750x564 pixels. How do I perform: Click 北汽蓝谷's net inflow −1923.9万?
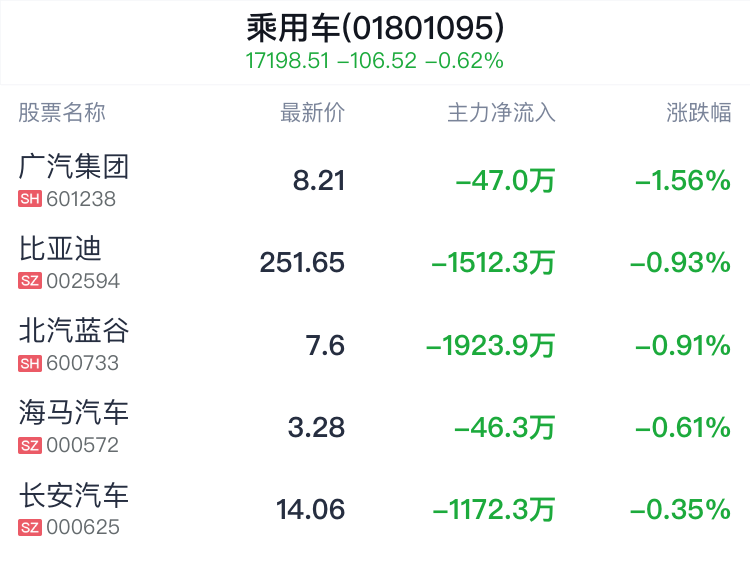tap(490, 346)
